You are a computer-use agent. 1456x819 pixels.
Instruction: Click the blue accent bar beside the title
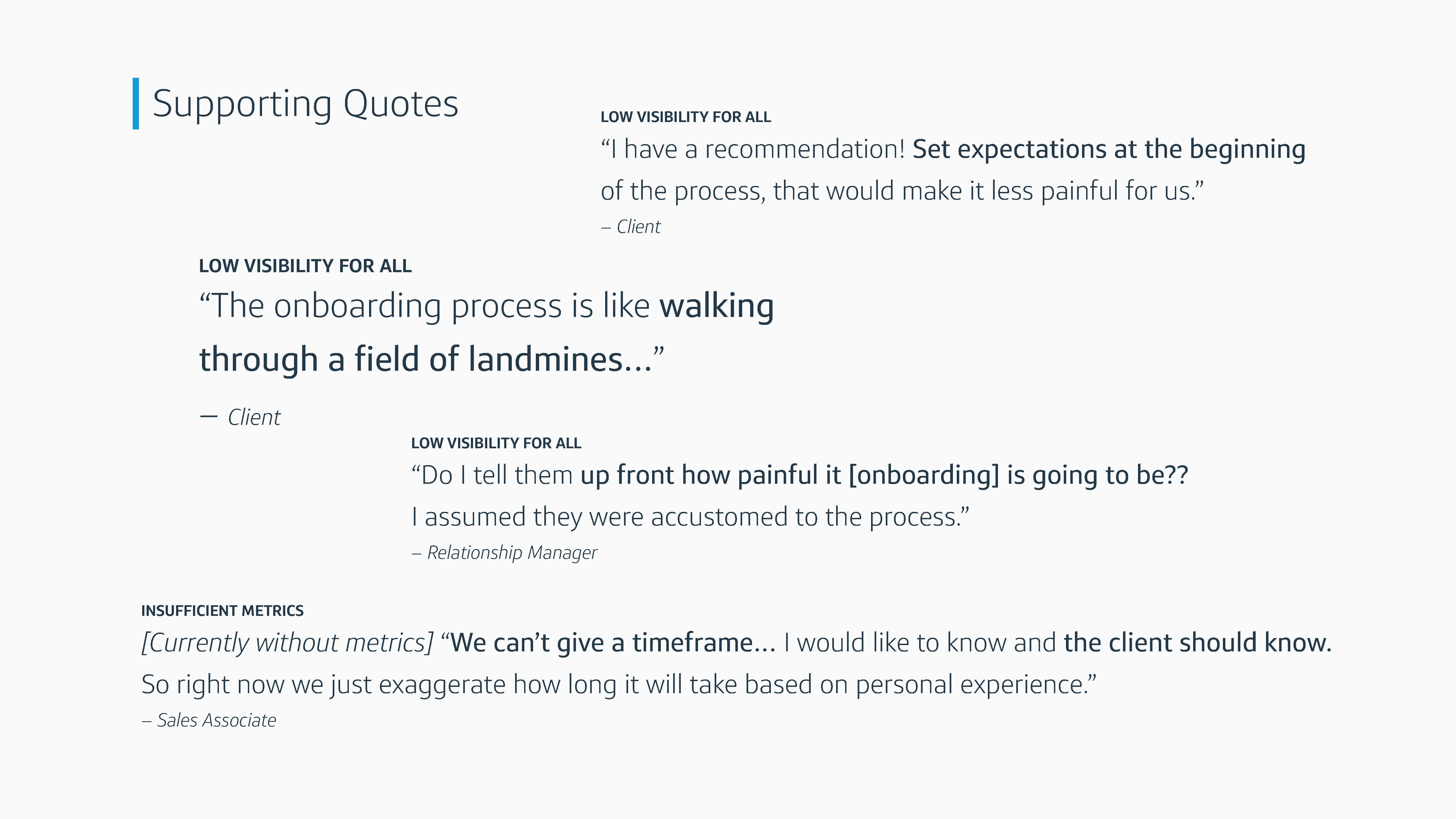click(136, 103)
